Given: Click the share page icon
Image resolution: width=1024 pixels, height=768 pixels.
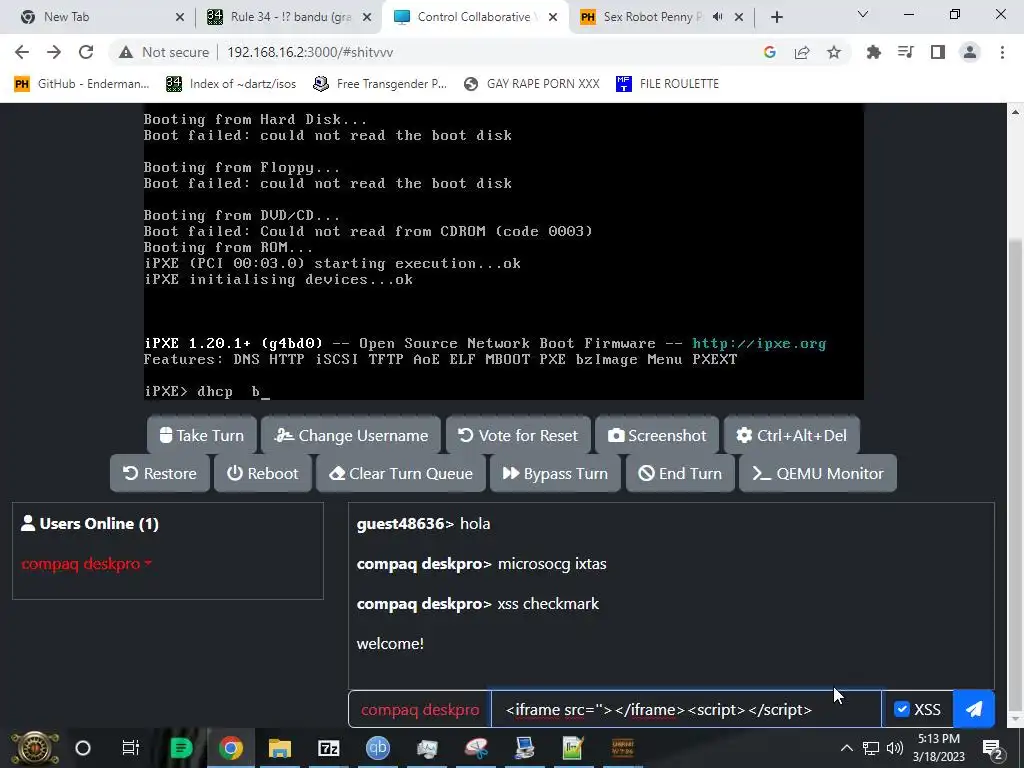Looking at the screenshot, I should [802, 52].
